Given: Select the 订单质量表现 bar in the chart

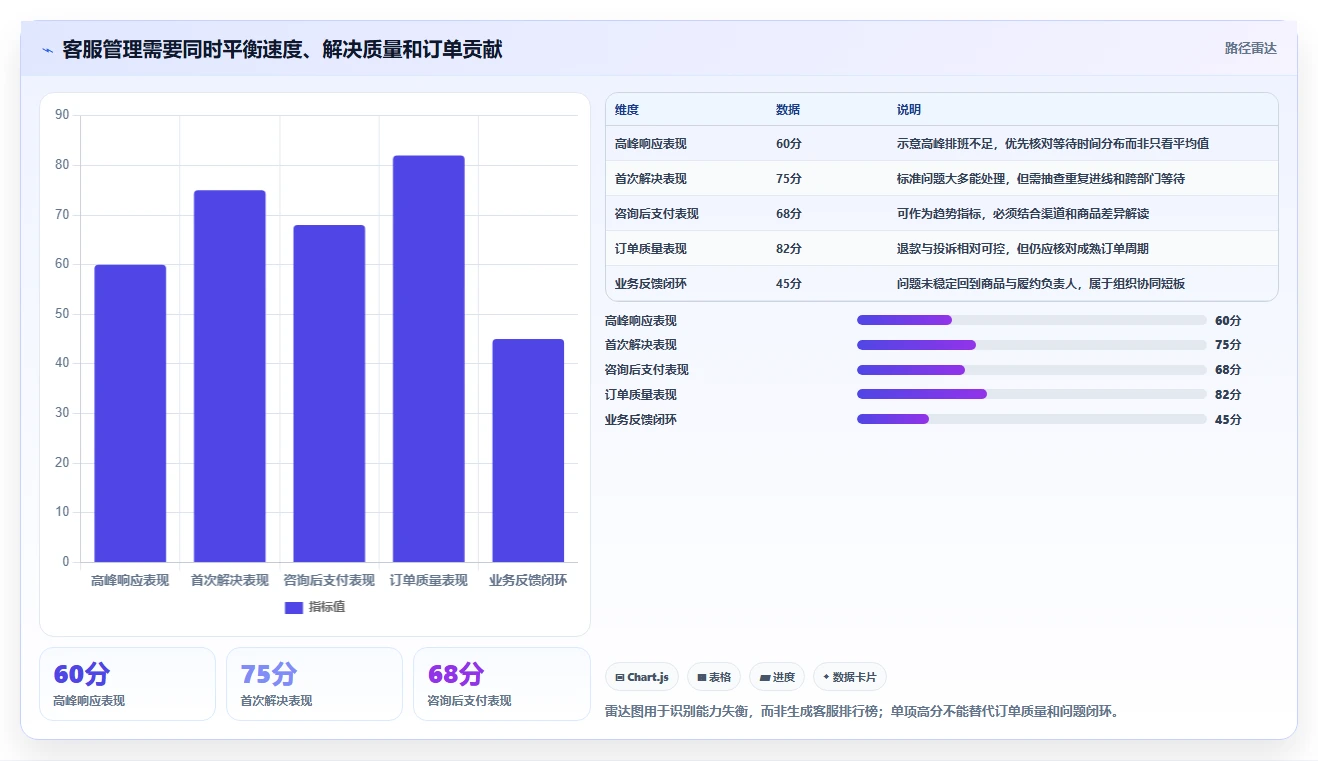Looking at the screenshot, I should [428, 359].
